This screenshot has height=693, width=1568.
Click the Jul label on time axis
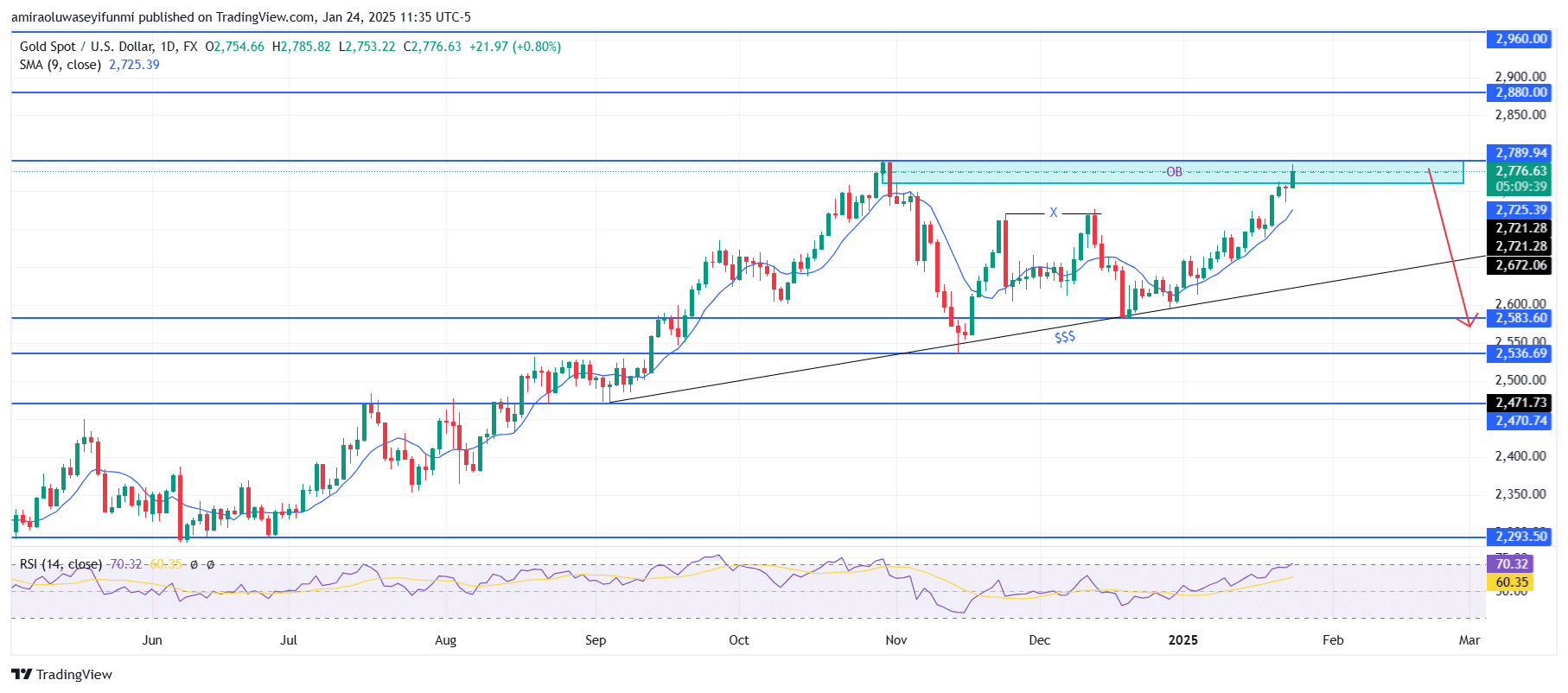tap(289, 640)
